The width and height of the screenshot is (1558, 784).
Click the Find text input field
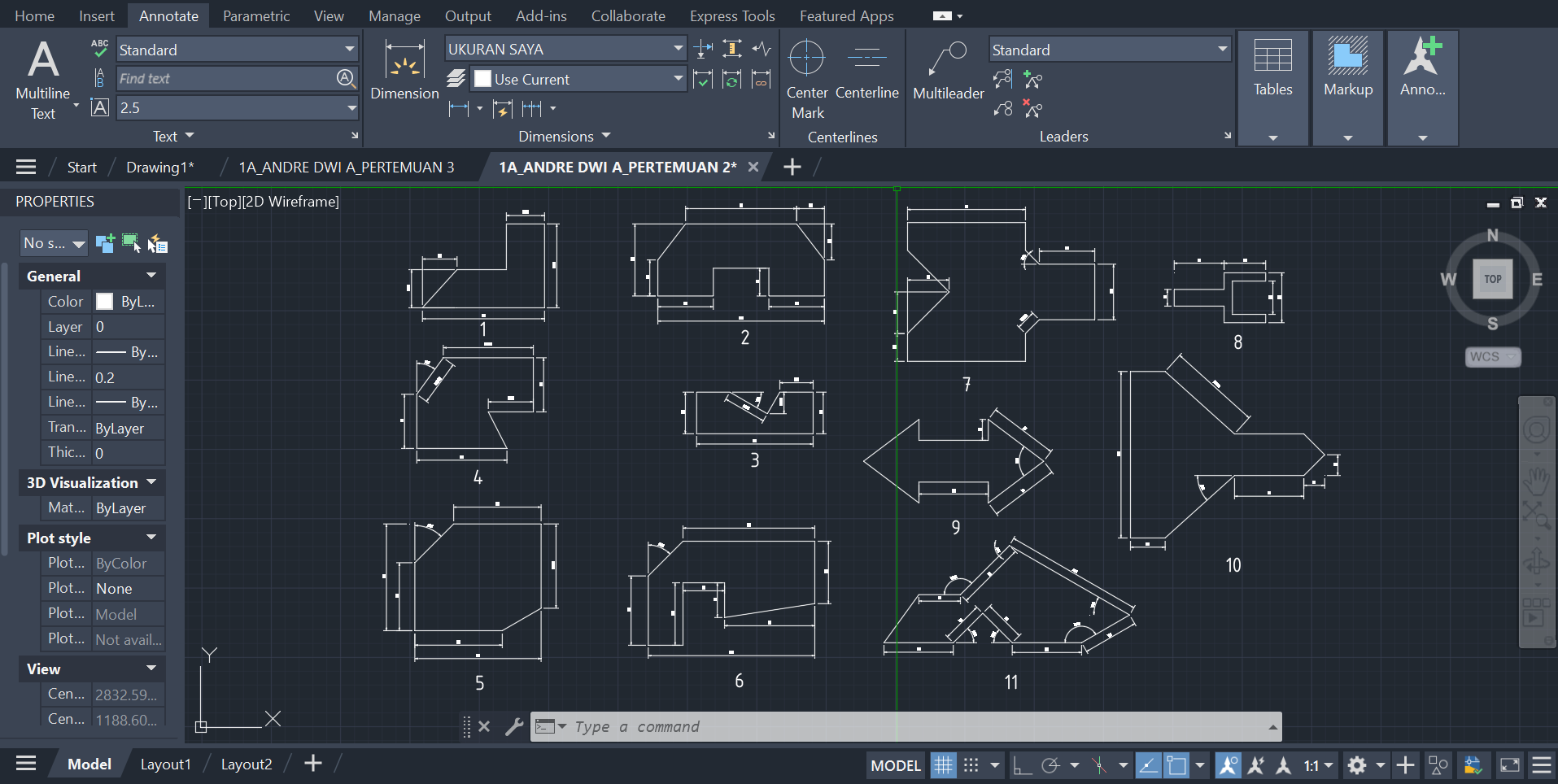(225, 78)
